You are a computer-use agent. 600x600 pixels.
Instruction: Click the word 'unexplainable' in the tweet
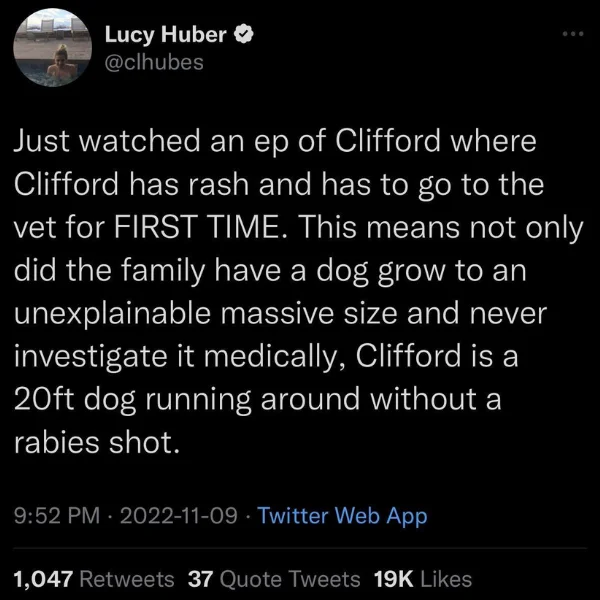112,314
